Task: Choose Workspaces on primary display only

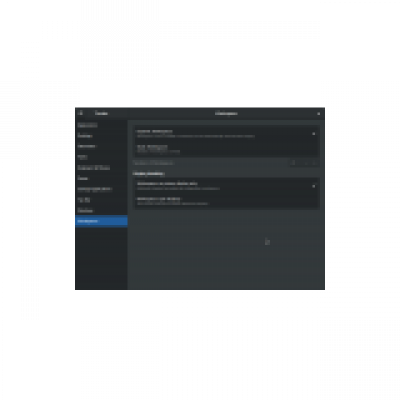Action: (x=226, y=186)
